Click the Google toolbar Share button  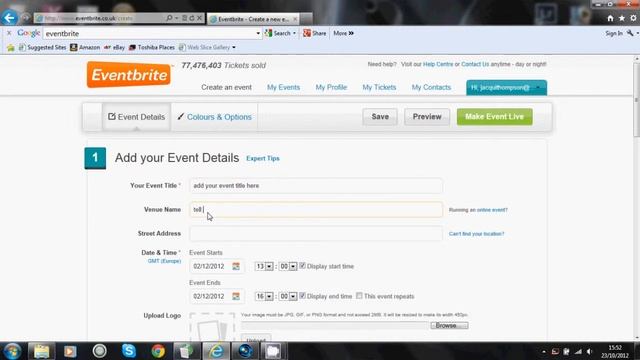tap(315, 33)
